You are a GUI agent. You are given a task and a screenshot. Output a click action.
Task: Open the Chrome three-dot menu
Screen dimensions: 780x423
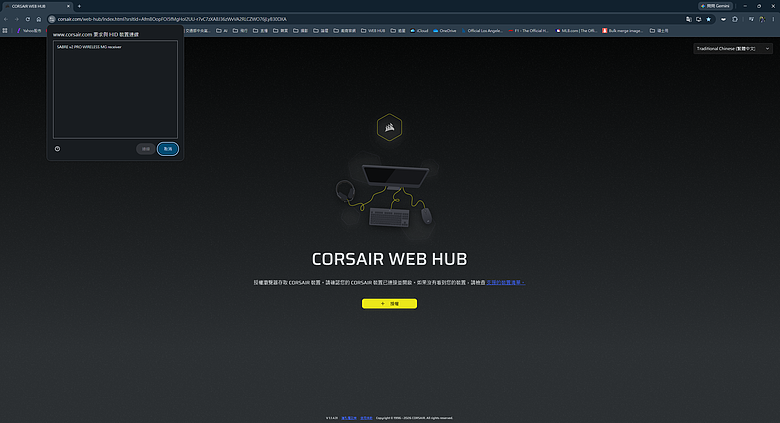point(773,19)
